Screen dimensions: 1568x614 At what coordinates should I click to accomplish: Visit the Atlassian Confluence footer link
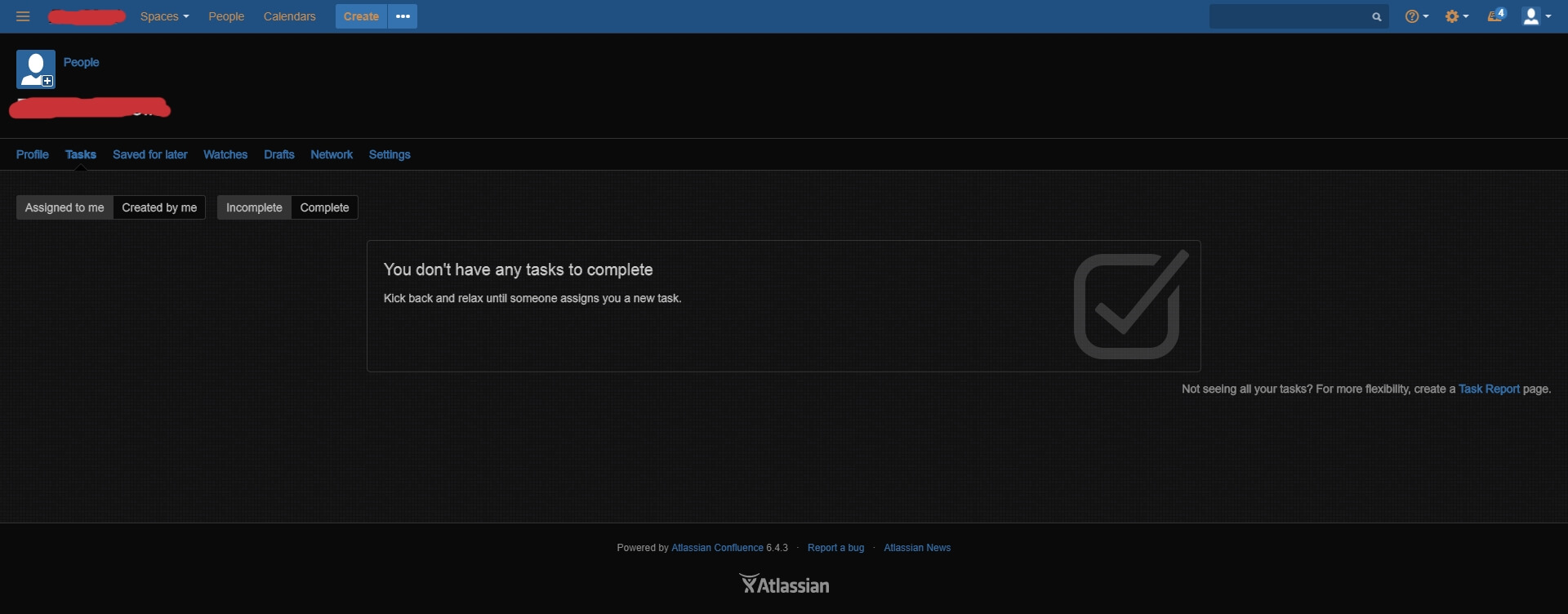(x=717, y=548)
